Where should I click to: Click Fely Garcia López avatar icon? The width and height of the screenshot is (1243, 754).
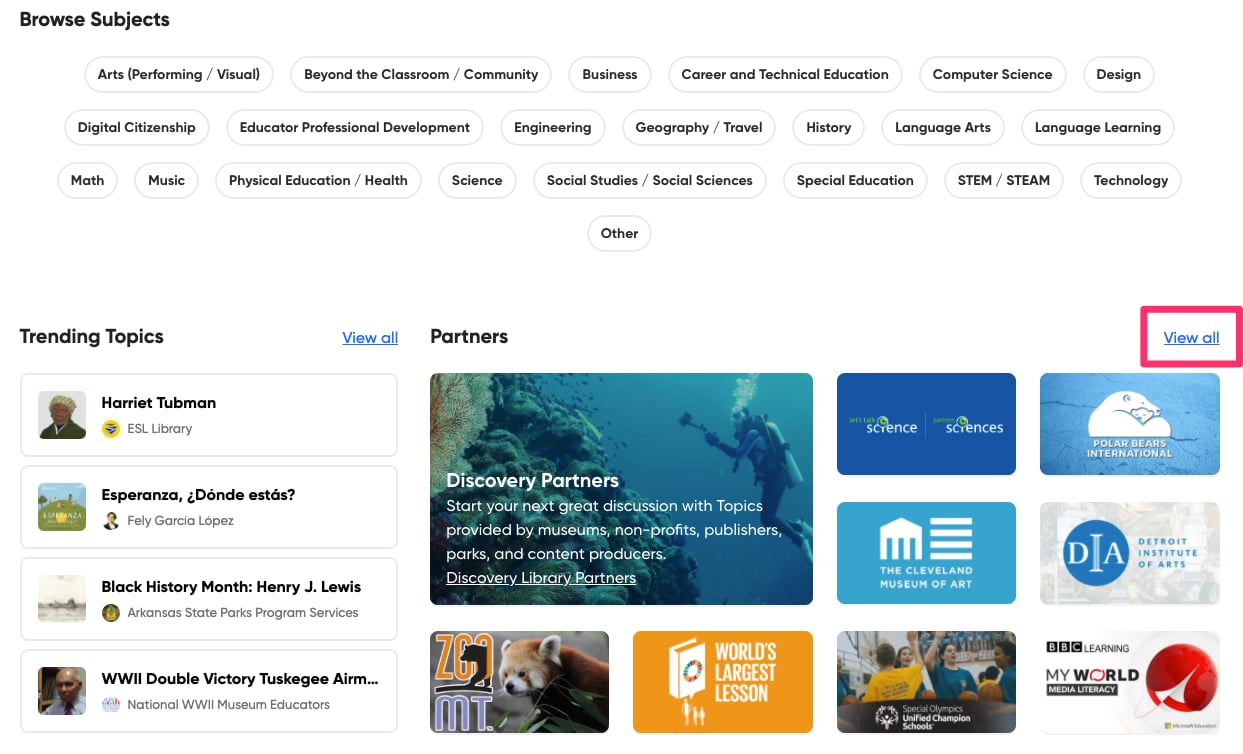point(111,521)
